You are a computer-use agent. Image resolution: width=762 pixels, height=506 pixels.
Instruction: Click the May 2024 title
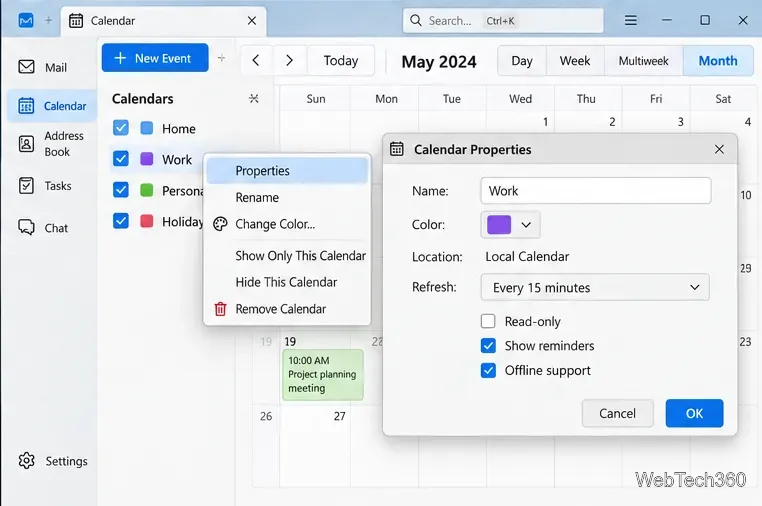439,62
